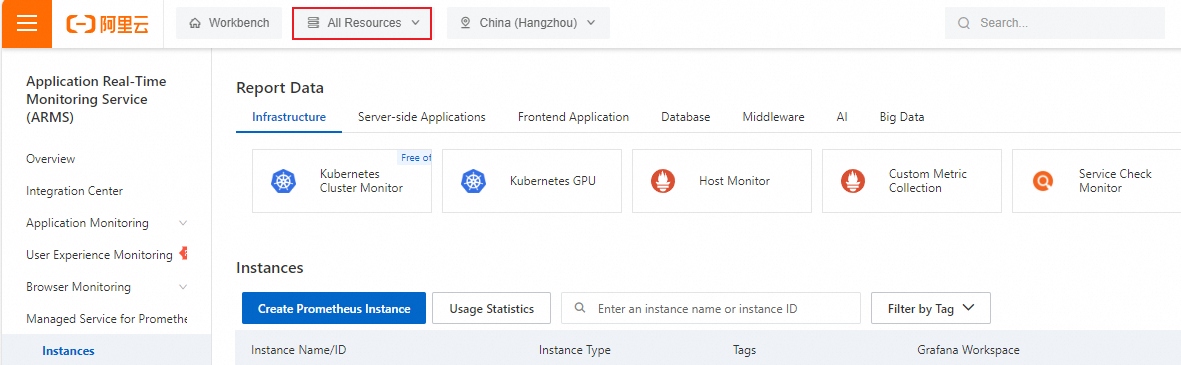Viewport: 1181px width, 365px height.
Task: Click Create Prometheus Instance button
Action: [334, 309]
